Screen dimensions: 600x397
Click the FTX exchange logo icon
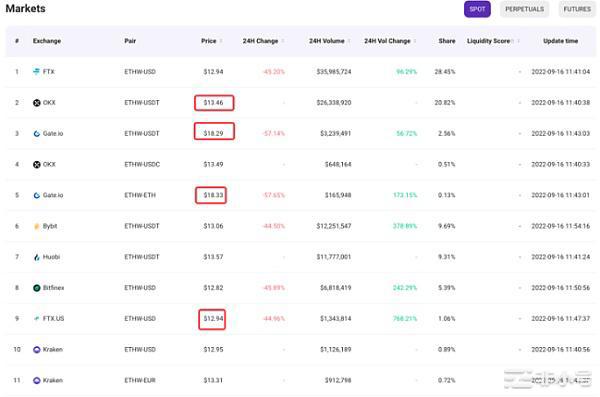tap(36, 72)
